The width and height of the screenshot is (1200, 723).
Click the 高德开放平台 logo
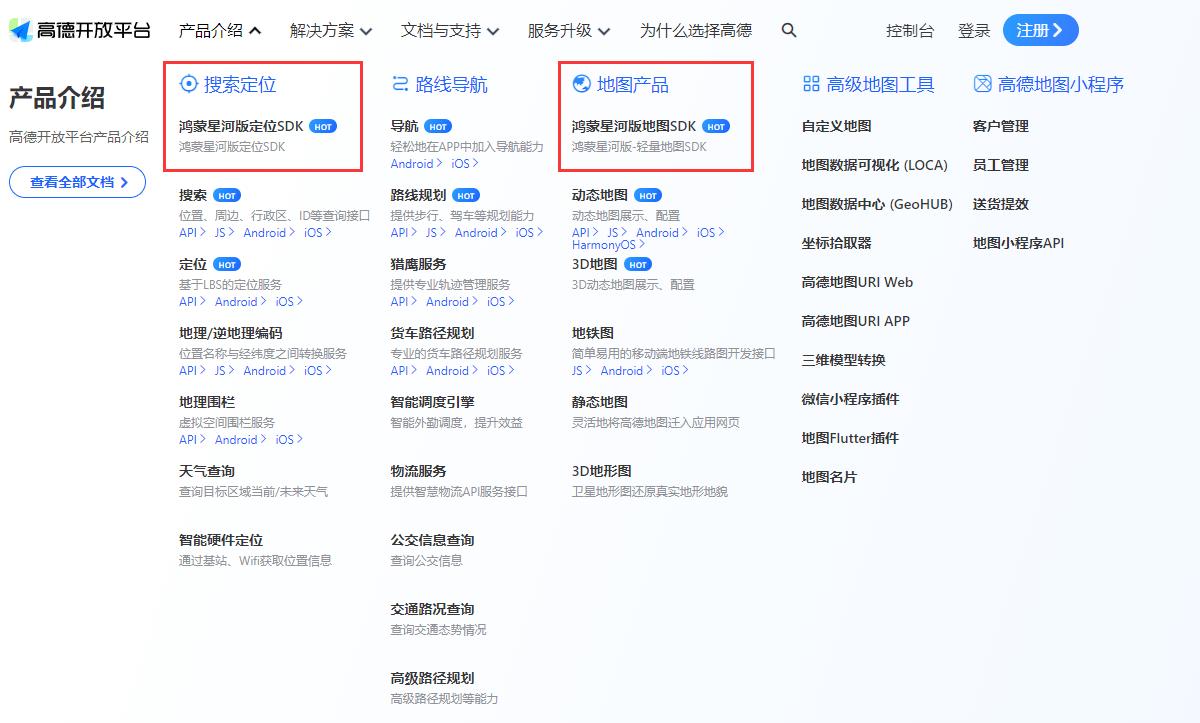tap(80, 30)
